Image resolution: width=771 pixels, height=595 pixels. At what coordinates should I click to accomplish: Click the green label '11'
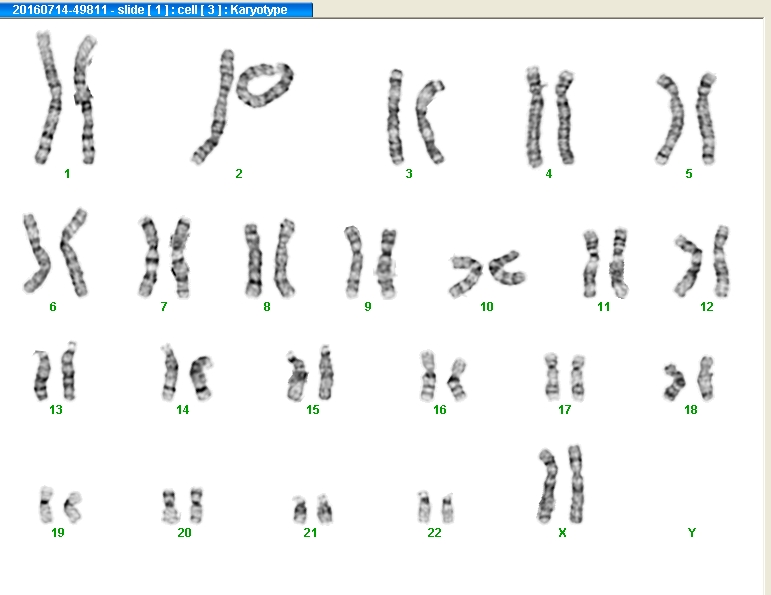(x=604, y=307)
